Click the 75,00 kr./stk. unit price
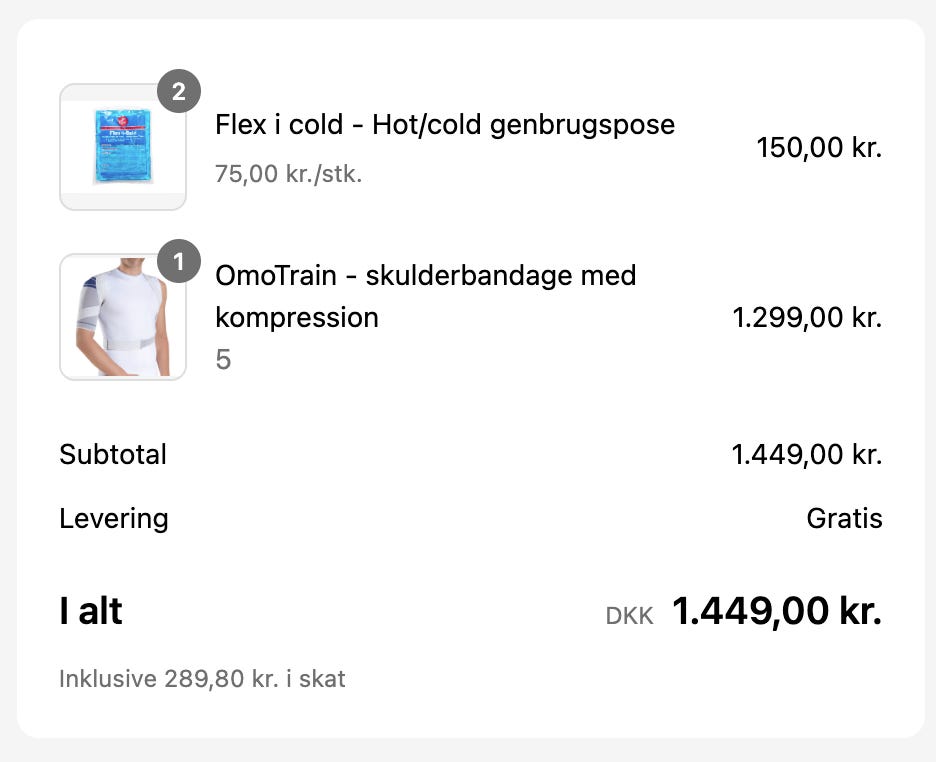936x762 pixels. tap(288, 174)
